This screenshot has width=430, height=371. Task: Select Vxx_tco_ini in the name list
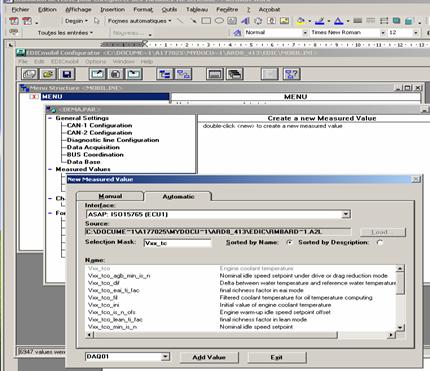pos(104,305)
